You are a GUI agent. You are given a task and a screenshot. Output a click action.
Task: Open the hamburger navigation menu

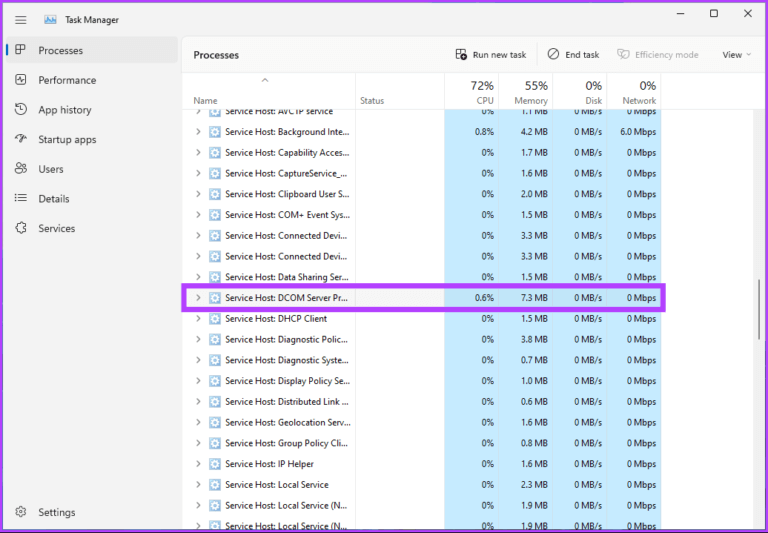[x=21, y=20]
